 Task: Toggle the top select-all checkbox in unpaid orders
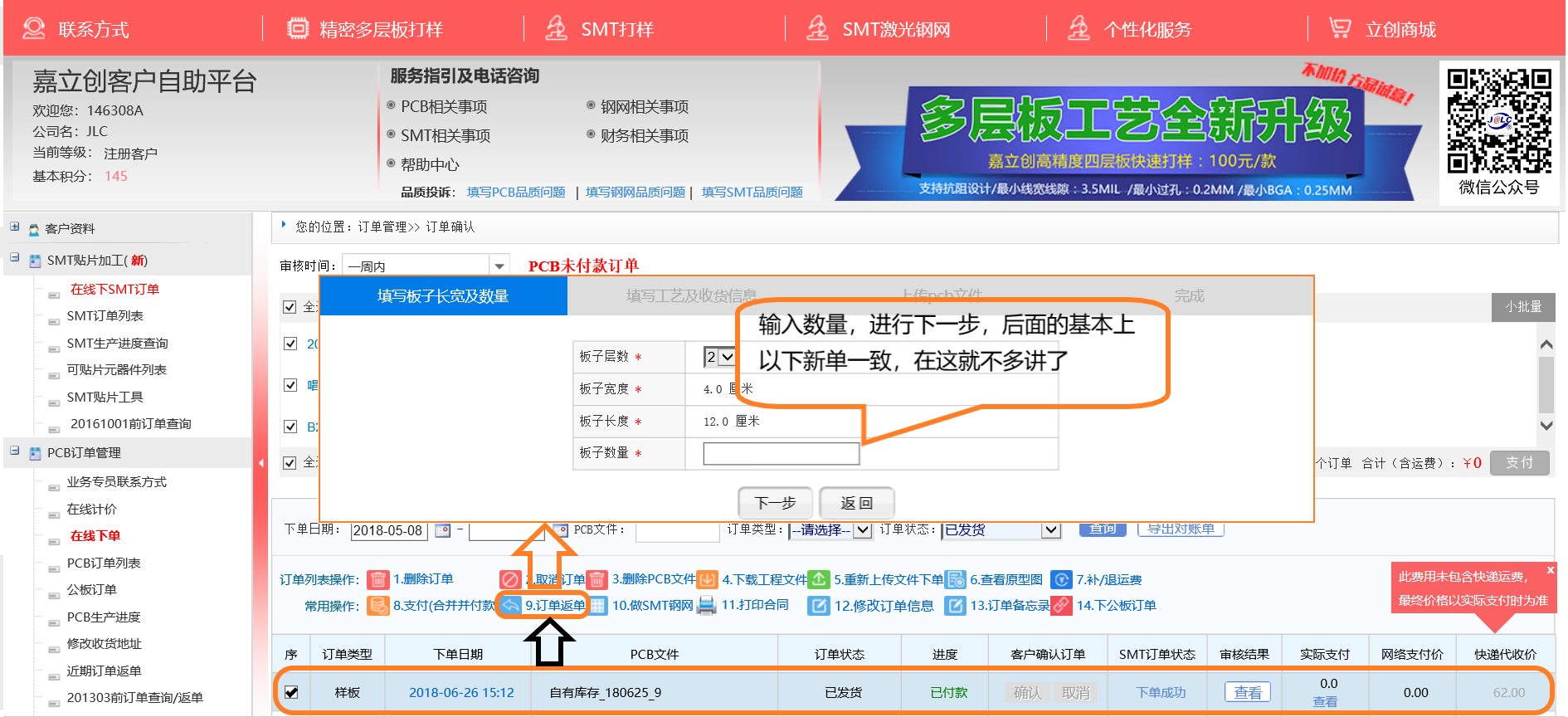coord(290,307)
